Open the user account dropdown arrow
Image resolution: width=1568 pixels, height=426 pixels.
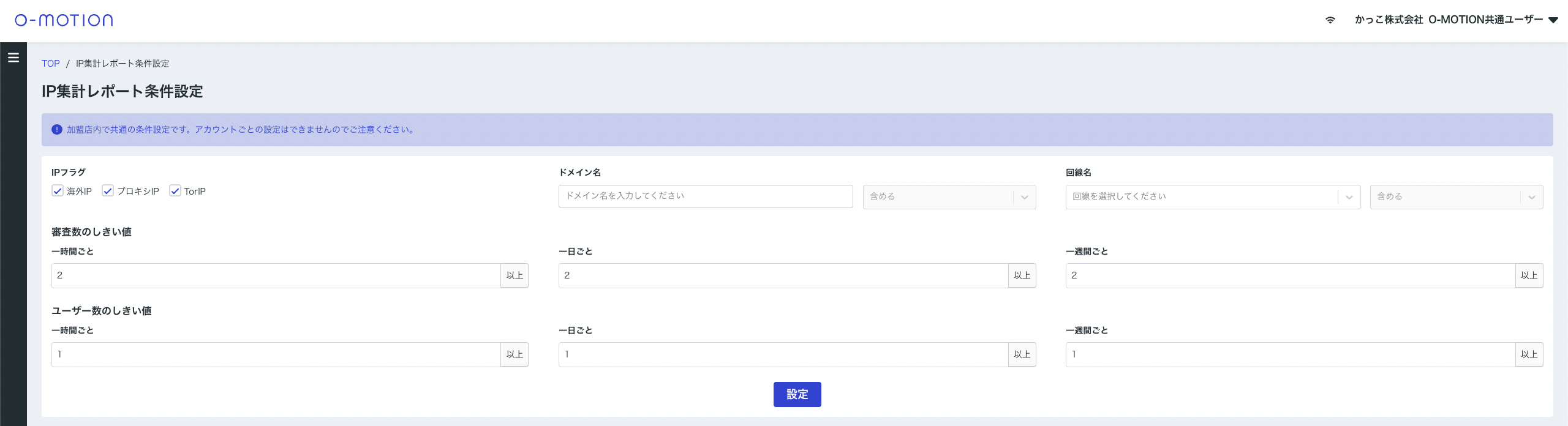tap(1553, 20)
